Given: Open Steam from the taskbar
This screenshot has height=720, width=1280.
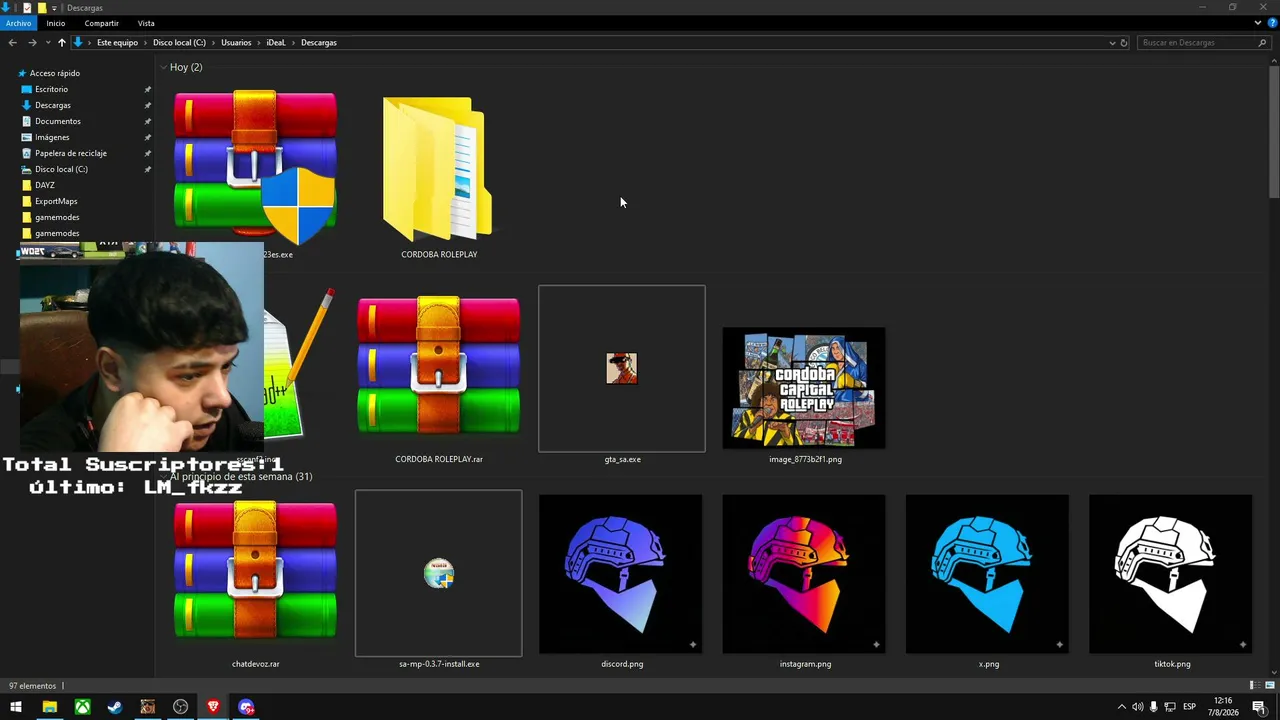Looking at the screenshot, I should pos(115,707).
